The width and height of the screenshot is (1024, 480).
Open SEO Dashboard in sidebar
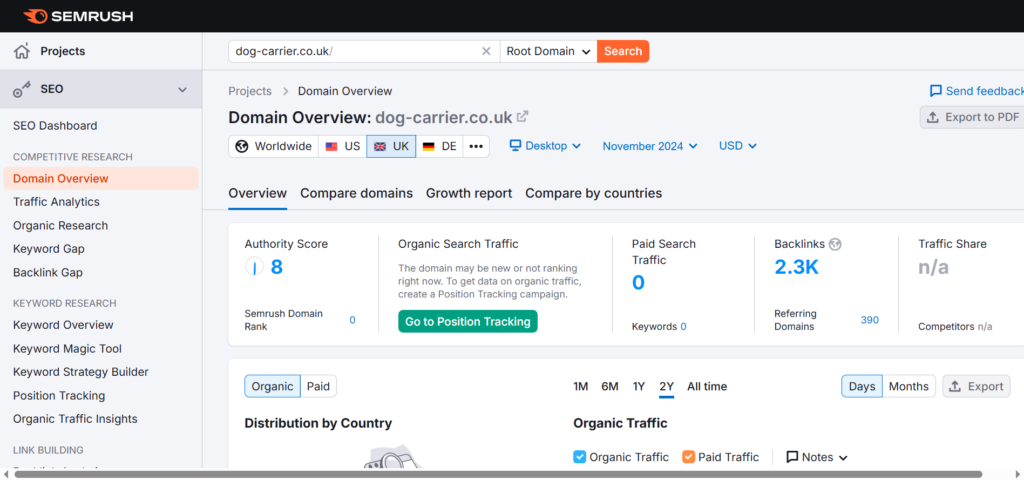(55, 125)
